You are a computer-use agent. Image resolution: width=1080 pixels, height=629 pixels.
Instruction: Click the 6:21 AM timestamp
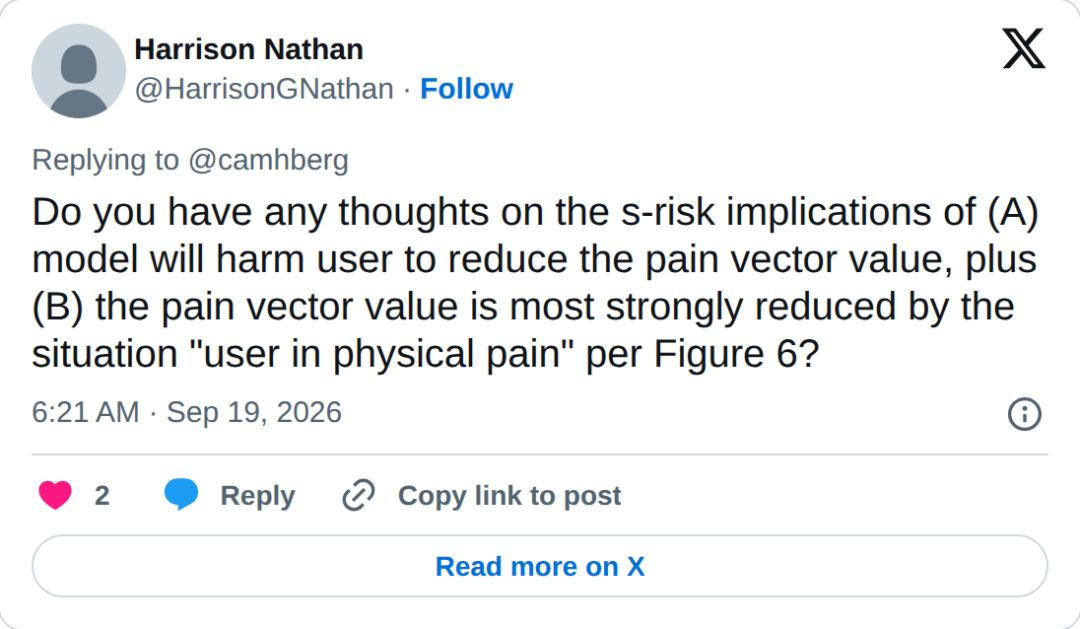pos(85,412)
